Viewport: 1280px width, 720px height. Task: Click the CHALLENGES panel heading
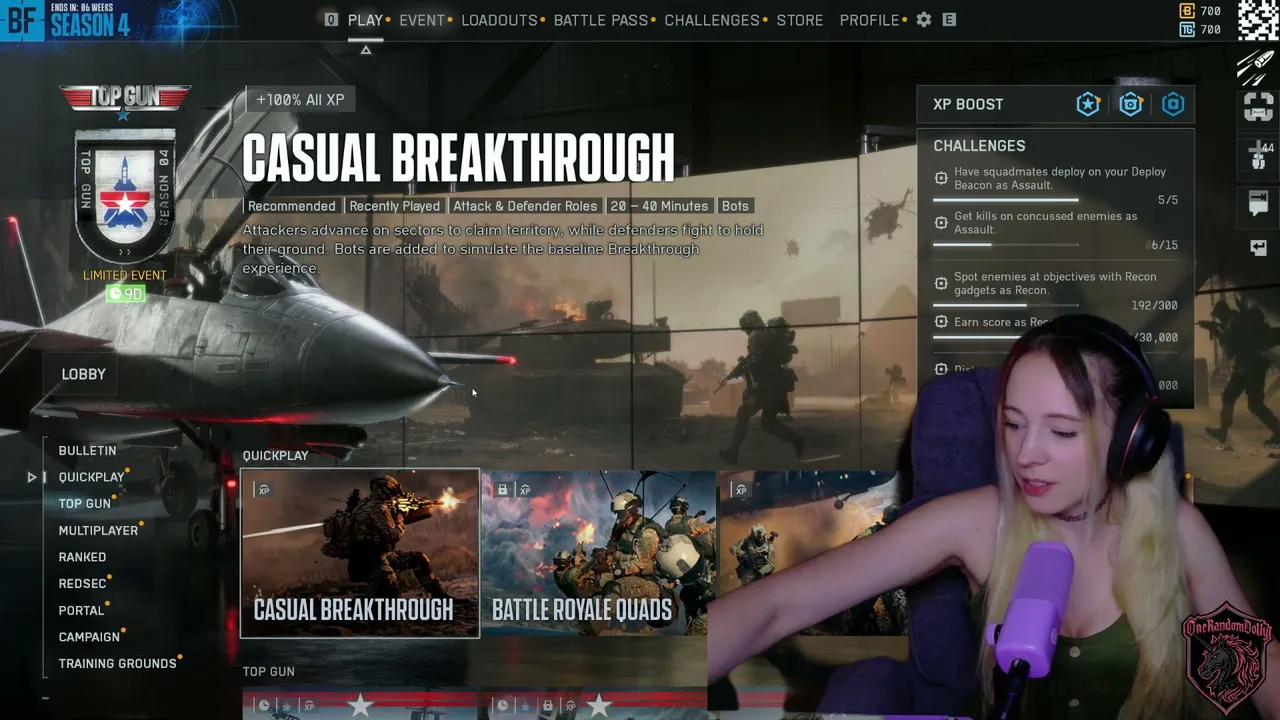pyautogui.click(x=979, y=146)
